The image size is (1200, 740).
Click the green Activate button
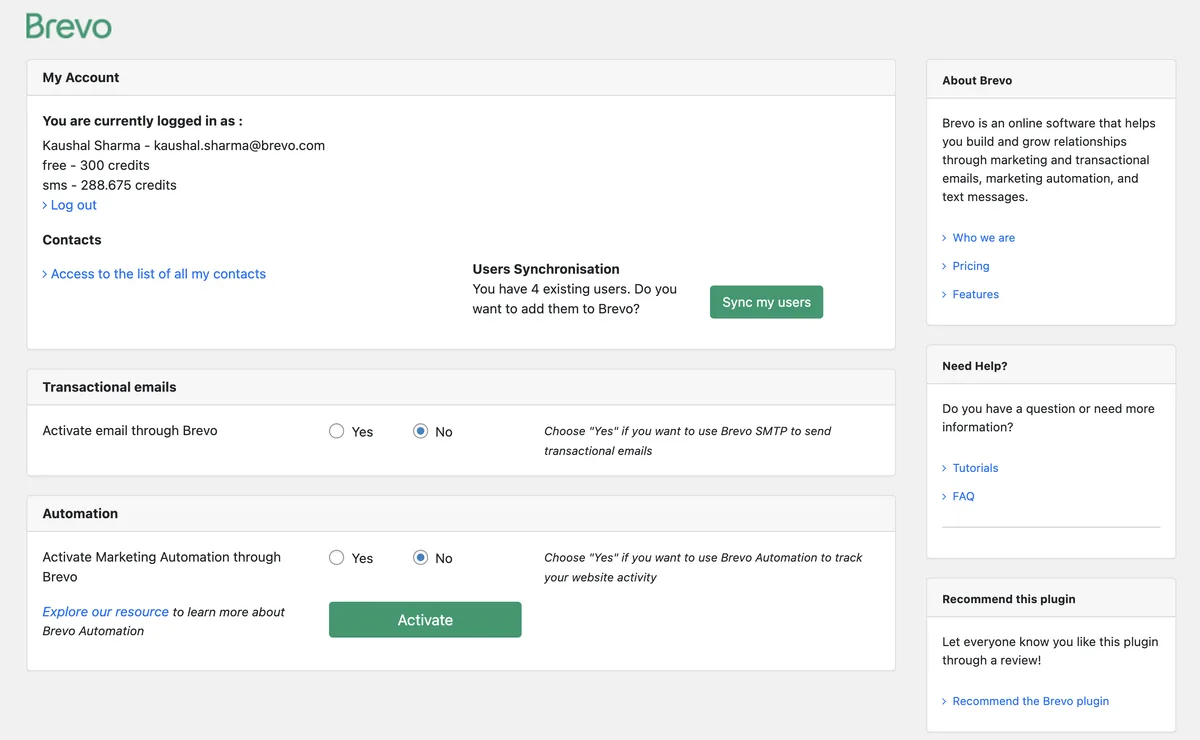point(425,620)
